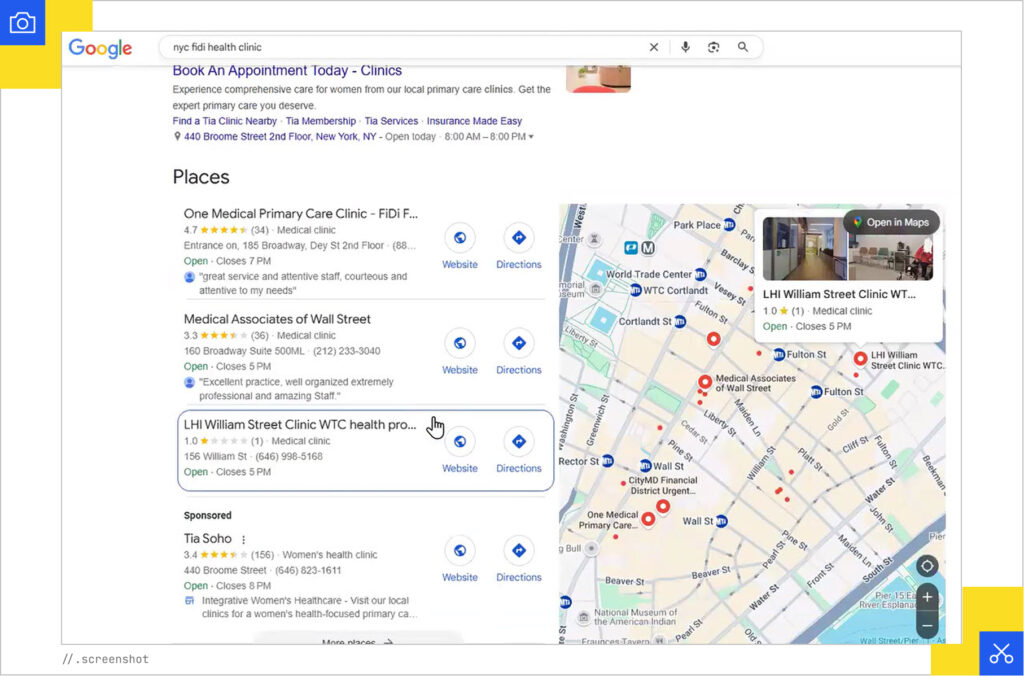This screenshot has width=1024, height=676.
Task: Follow the Find a Tia Clinic Nearby link
Action: point(222,120)
